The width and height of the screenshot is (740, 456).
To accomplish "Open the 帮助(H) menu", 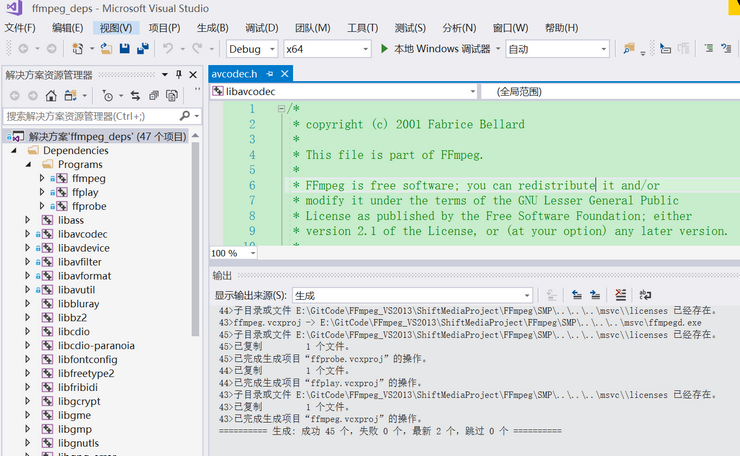I will (x=561, y=28).
